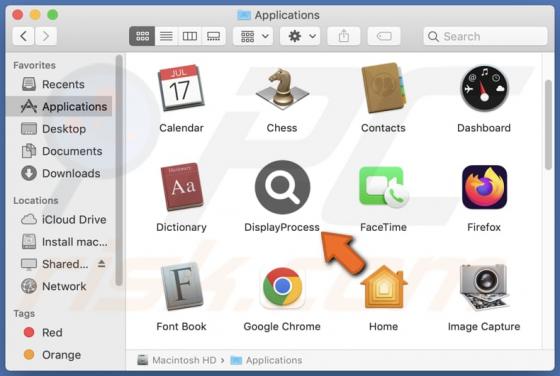Open the group-by arrangement dropdown

point(253,36)
